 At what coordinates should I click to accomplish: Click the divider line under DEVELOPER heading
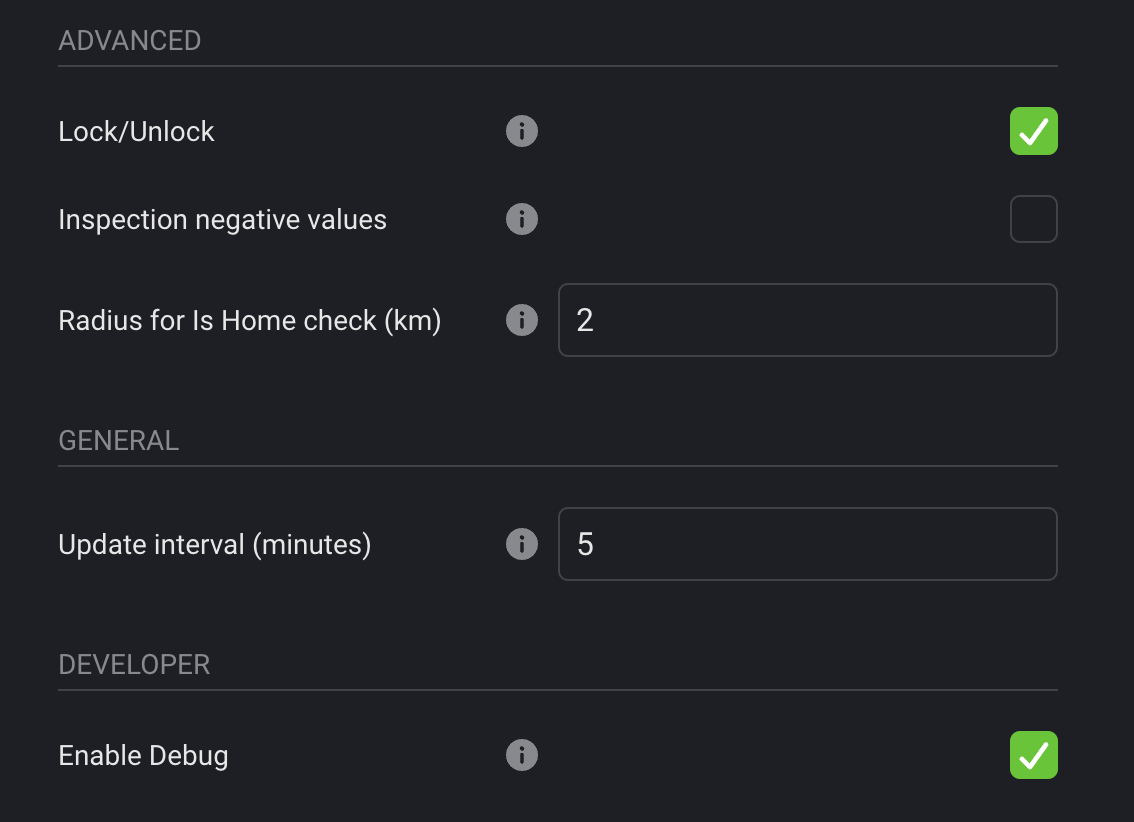coord(557,690)
